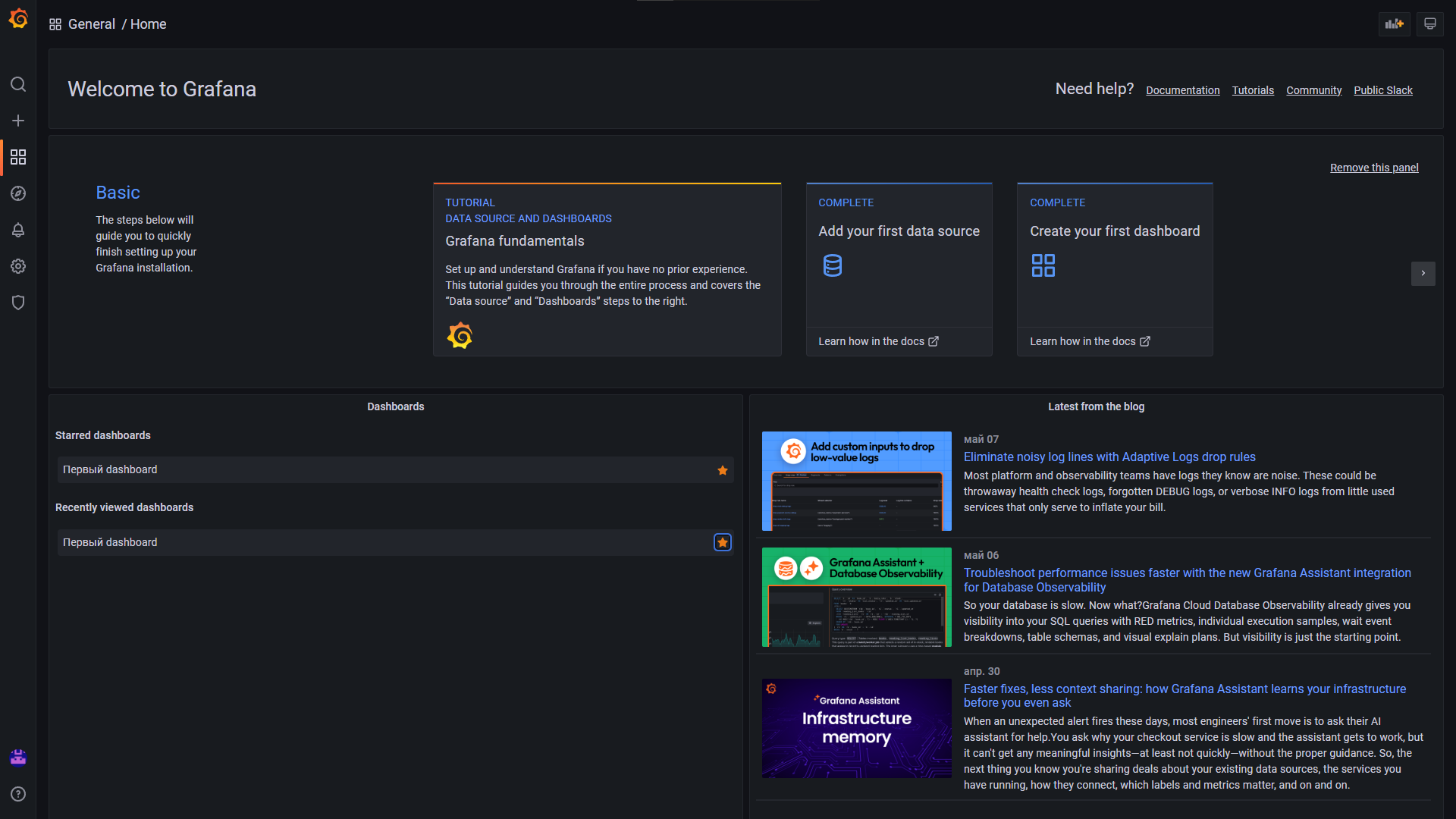
Task: Click the Basic setup heading
Action: pos(118,193)
